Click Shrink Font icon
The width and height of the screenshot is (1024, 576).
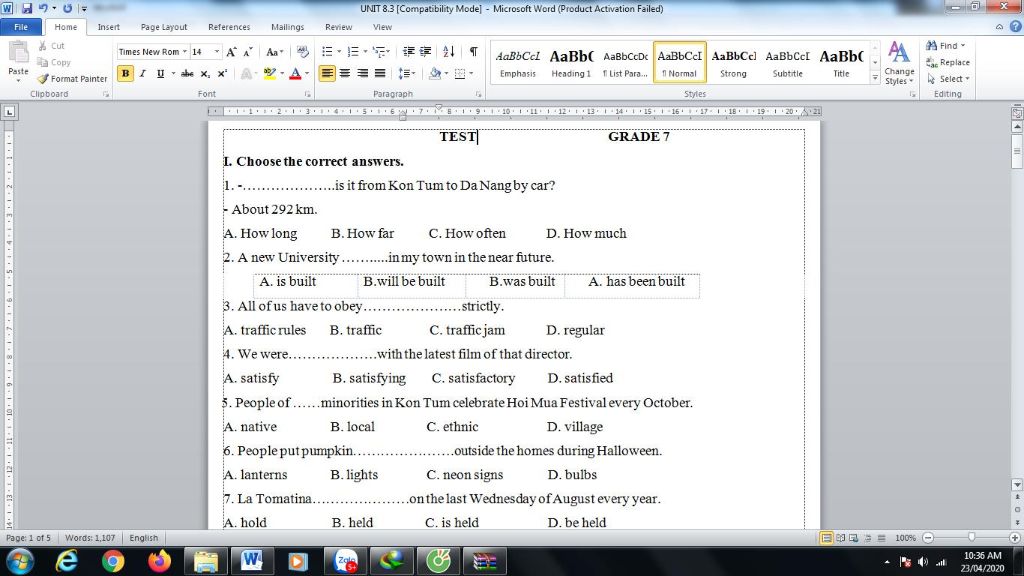pos(248,52)
